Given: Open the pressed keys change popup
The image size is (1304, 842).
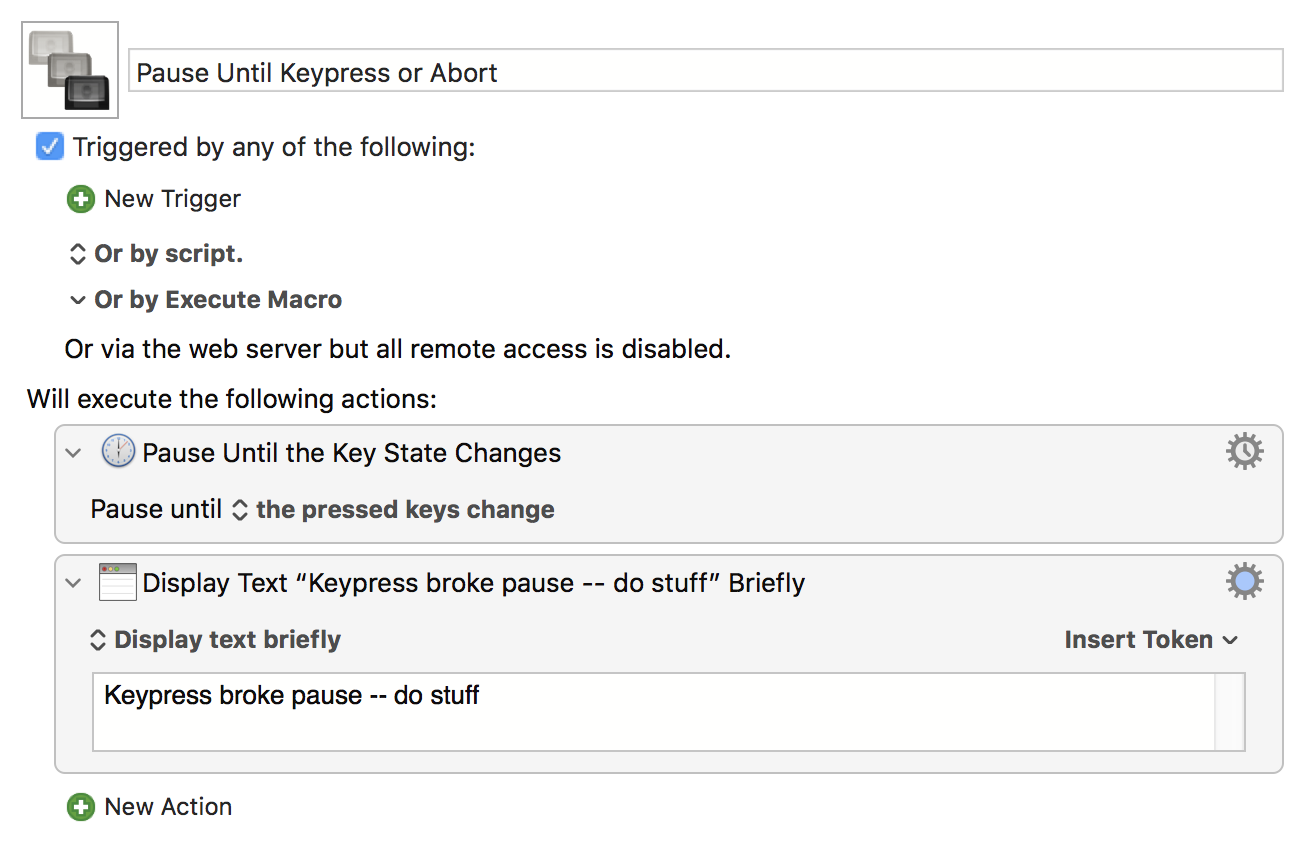Looking at the screenshot, I should (393, 510).
